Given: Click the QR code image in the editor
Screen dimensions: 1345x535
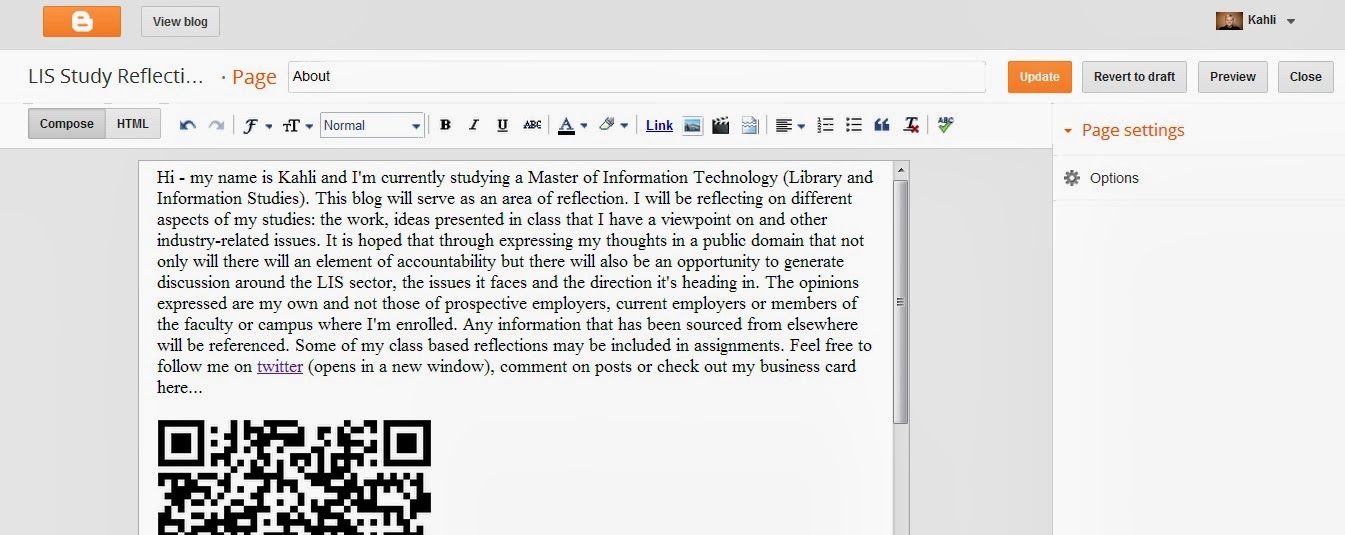Looking at the screenshot, I should [x=294, y=477].
